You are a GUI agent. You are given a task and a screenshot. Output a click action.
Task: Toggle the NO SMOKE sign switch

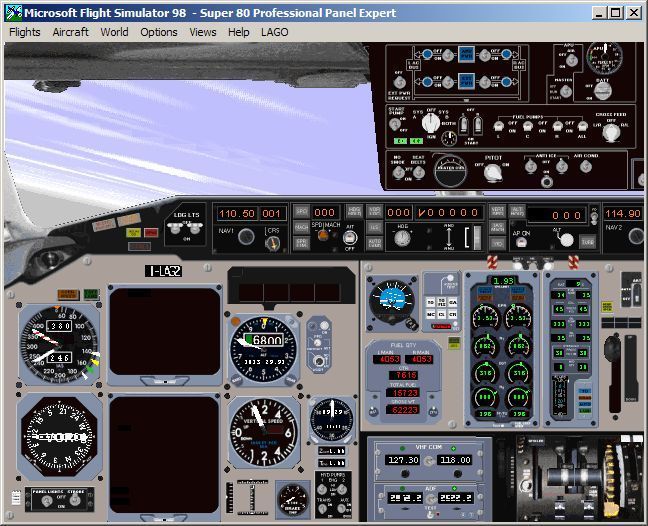tap(398, 173)
